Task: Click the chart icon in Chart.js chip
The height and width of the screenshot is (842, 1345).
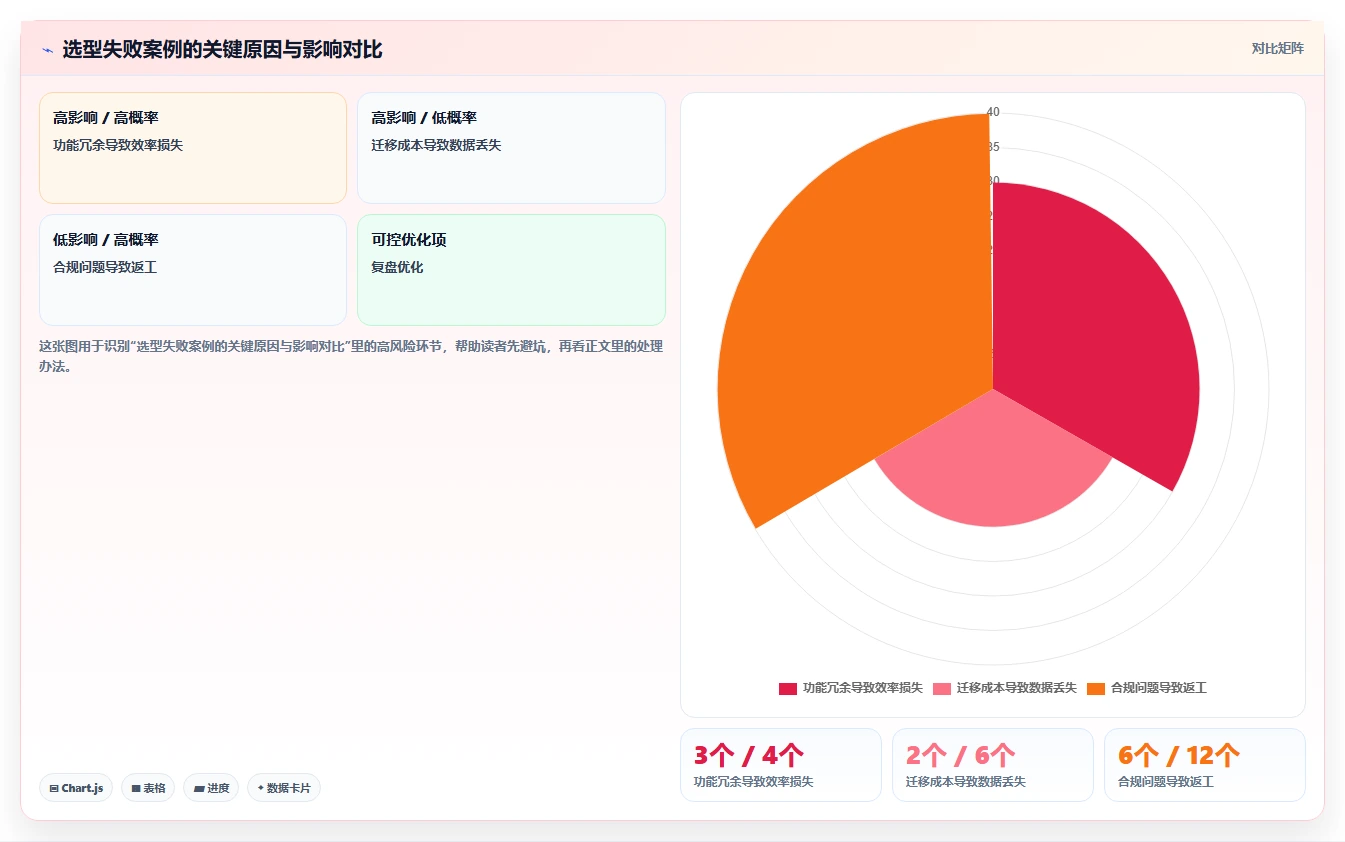Action: point(54,788)
